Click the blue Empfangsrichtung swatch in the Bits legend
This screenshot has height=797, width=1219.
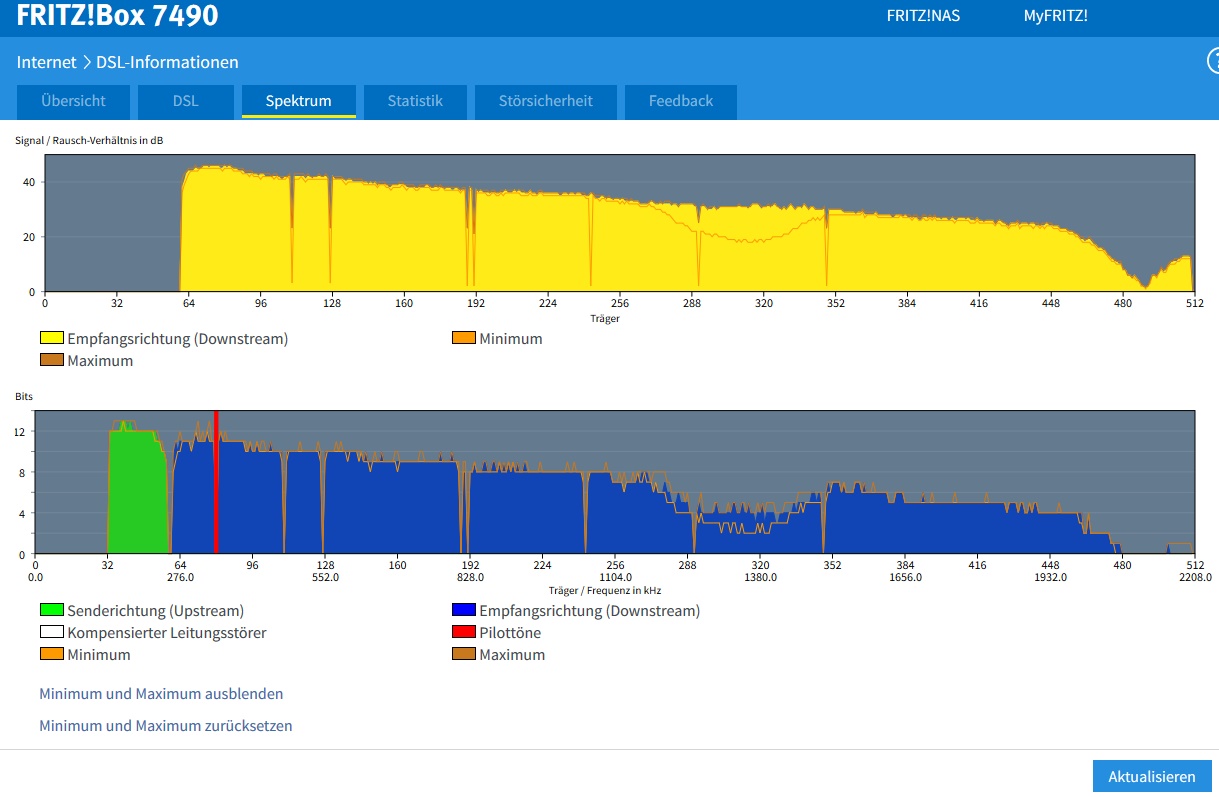[463, 611]
